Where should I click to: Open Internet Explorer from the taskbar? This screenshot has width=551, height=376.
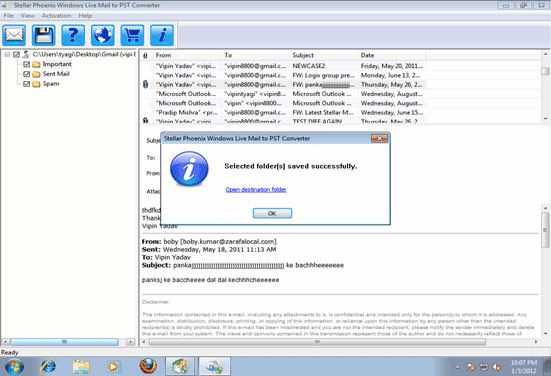[x=48, y=367]
